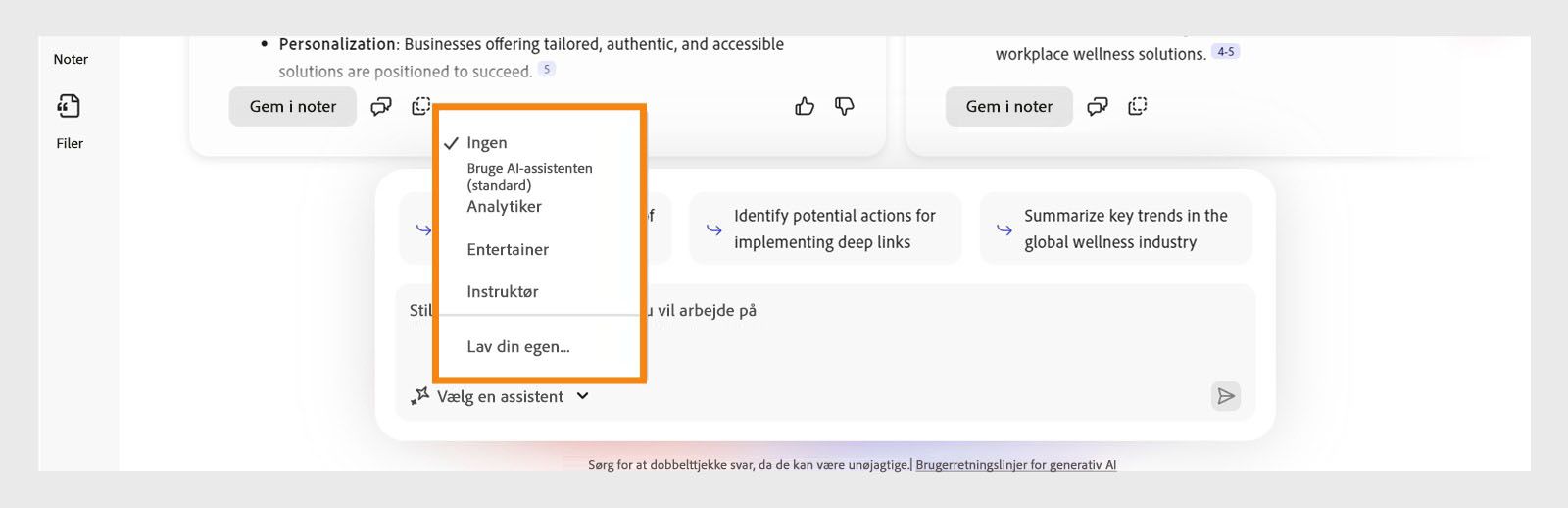
Task: Click sparkle icon beside Vælg en assistent
Action: coord(419,396)
